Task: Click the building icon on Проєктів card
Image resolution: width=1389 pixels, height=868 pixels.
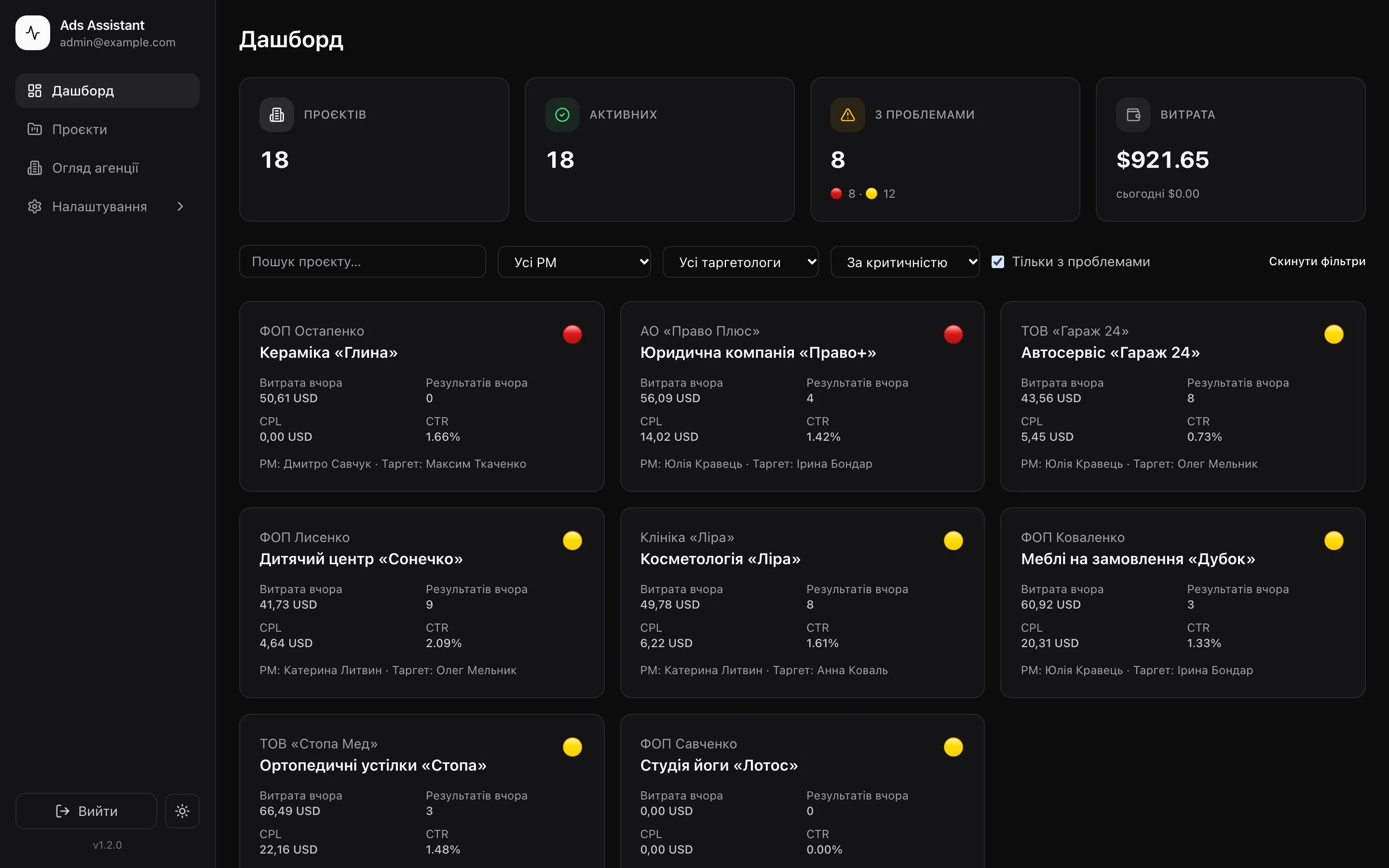Action: coord(277,115)
